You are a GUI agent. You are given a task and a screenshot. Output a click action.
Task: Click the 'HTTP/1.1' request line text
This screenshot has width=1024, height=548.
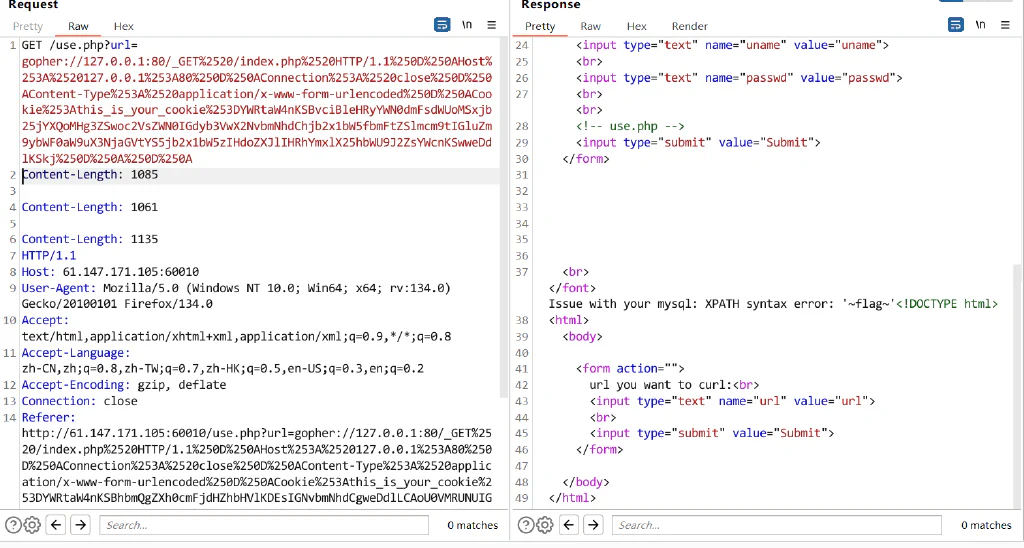coord(49,255)
